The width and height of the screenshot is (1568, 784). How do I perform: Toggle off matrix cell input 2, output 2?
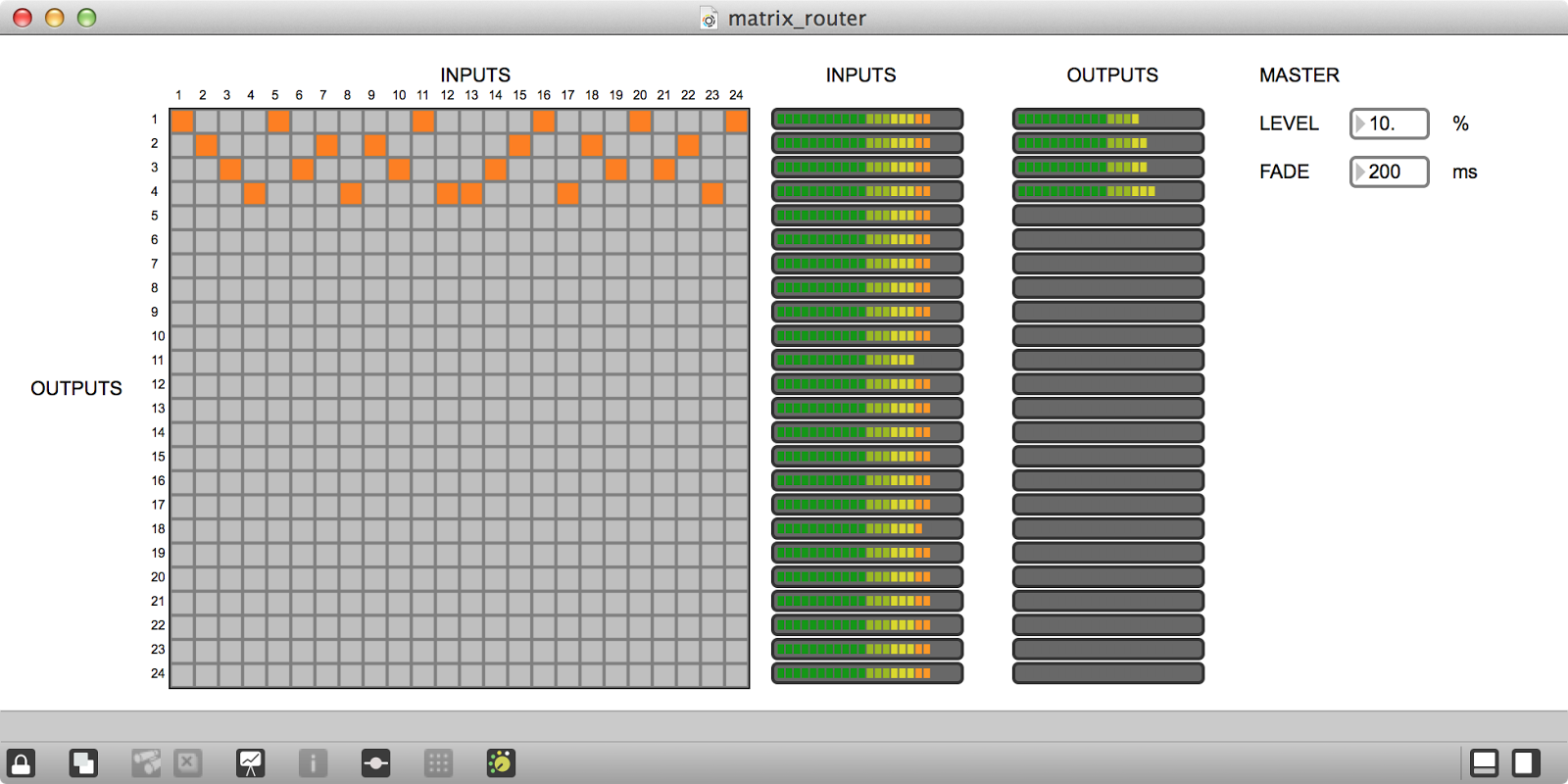coord(206,145)
